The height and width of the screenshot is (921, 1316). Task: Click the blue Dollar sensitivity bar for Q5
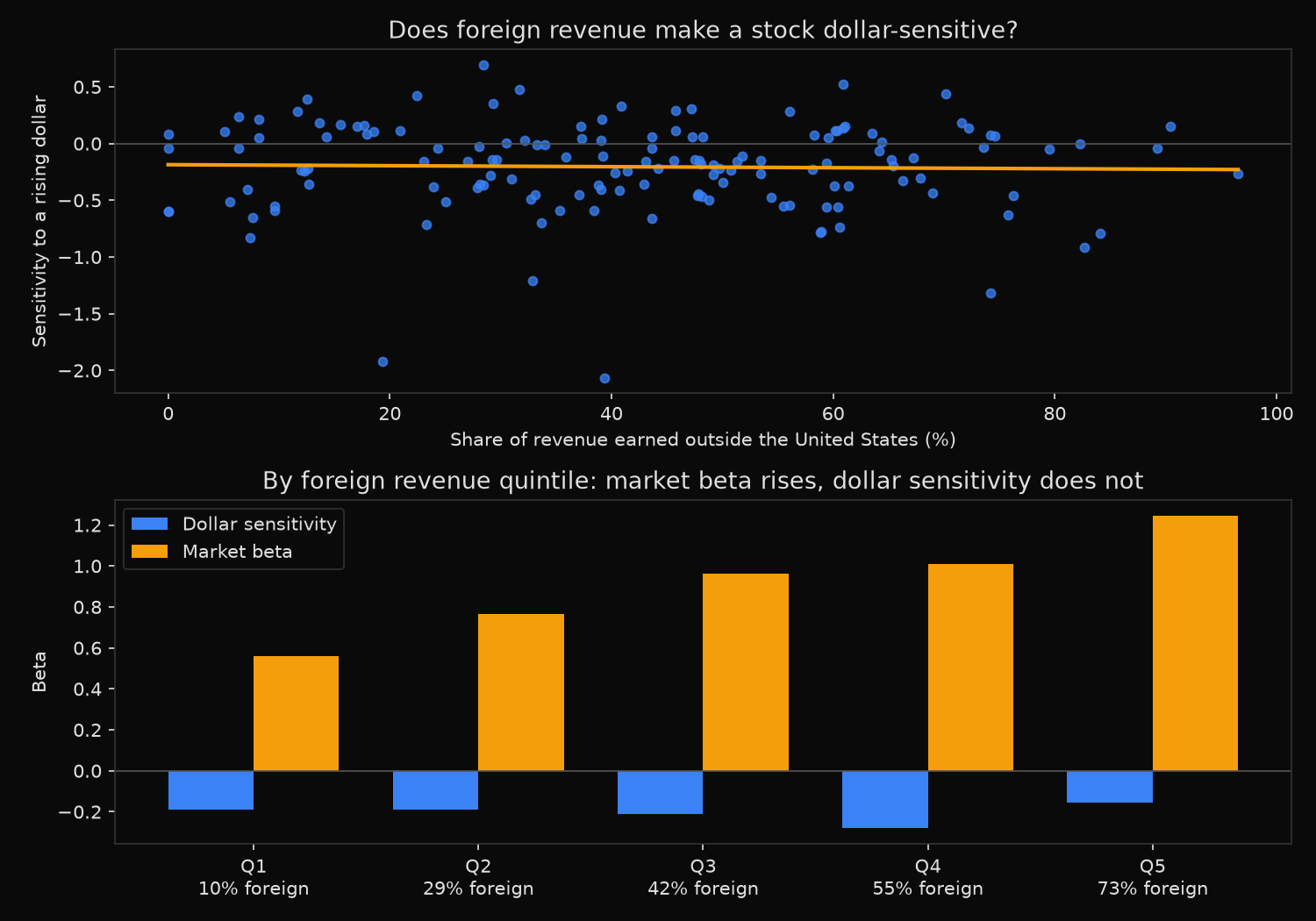pos(1110,787)
